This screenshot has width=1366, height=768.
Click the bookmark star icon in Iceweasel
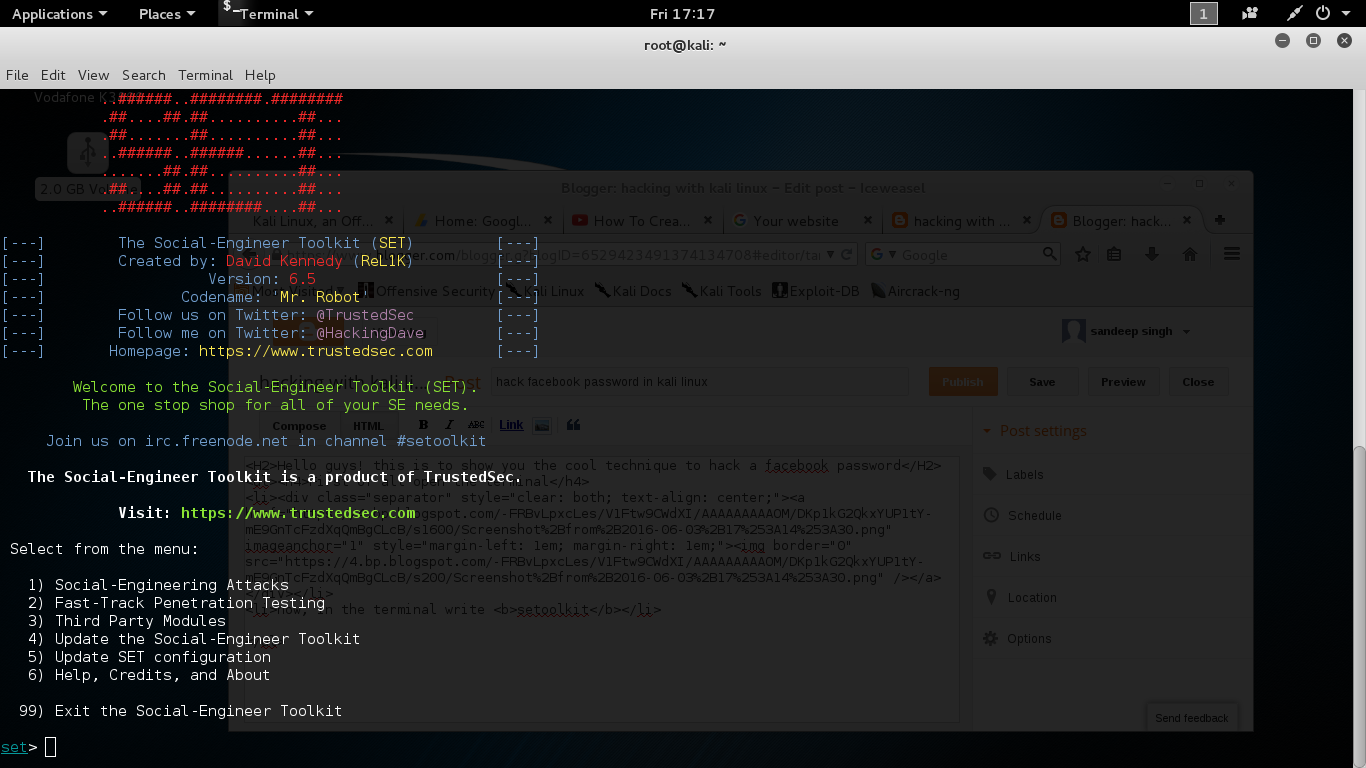coord(1083,254)
